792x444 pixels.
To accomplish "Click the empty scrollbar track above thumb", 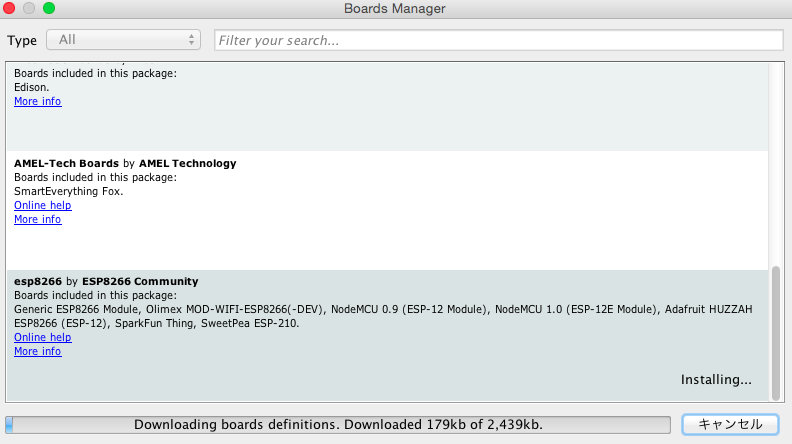I will pos(777,160).
